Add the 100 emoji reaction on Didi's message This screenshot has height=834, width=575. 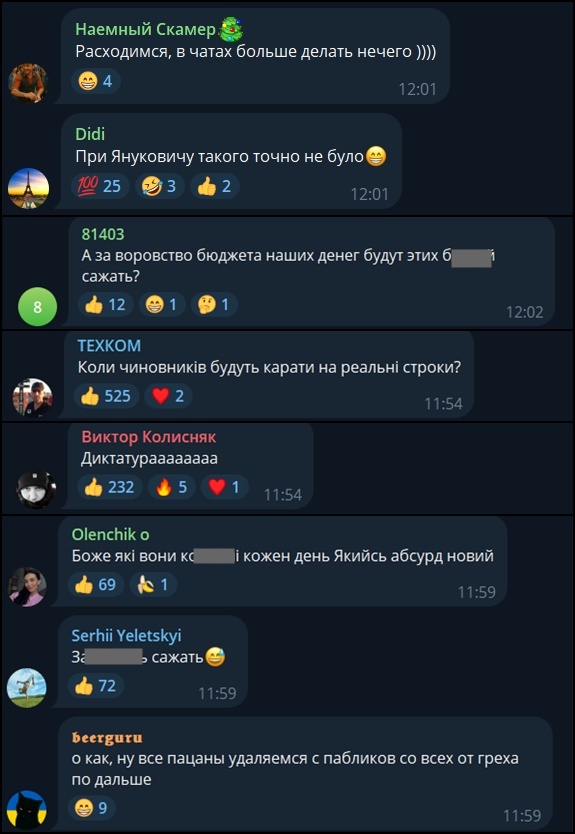(100, 186)
